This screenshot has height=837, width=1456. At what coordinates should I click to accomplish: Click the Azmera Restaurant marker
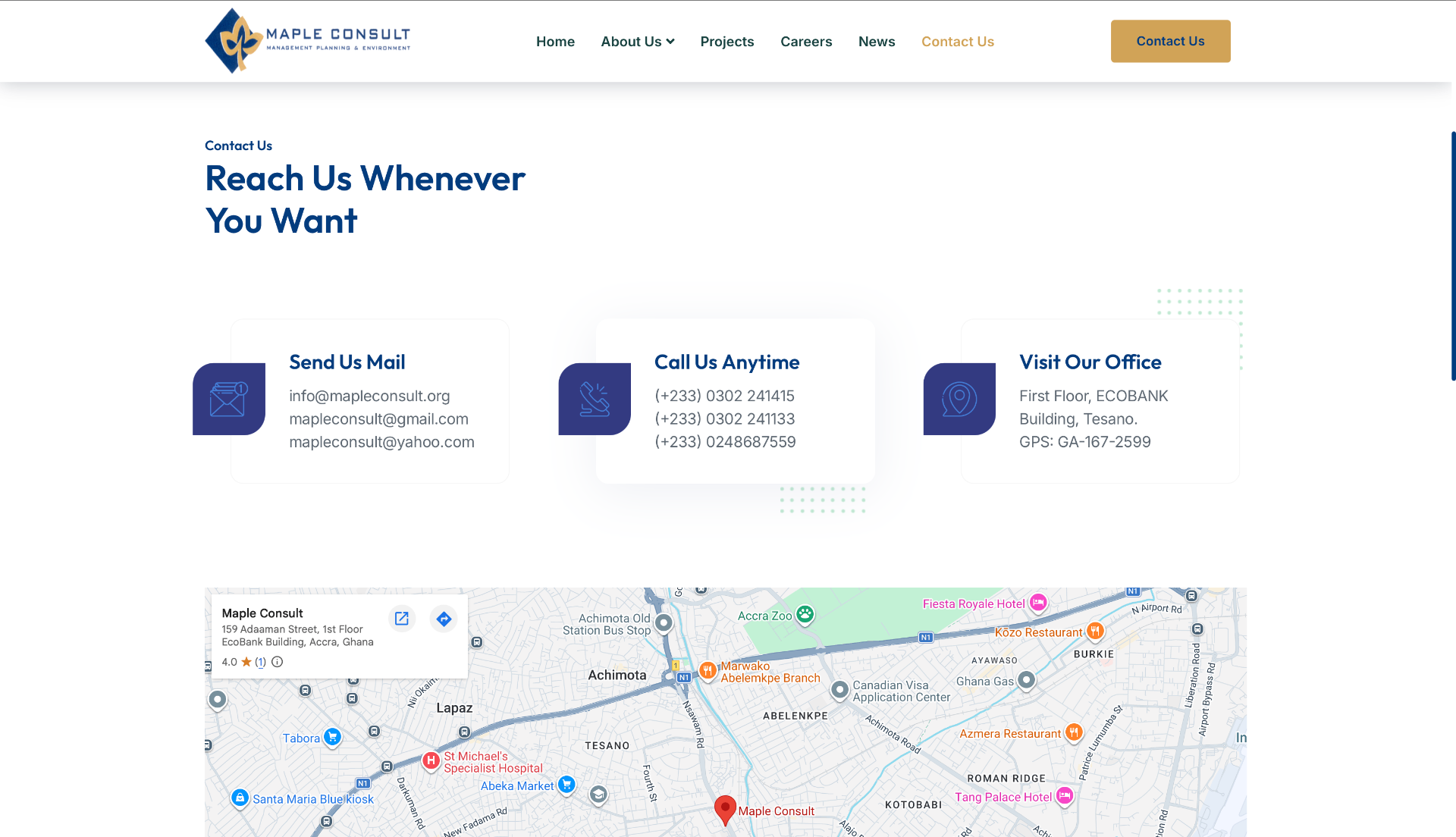(1074, 732)
